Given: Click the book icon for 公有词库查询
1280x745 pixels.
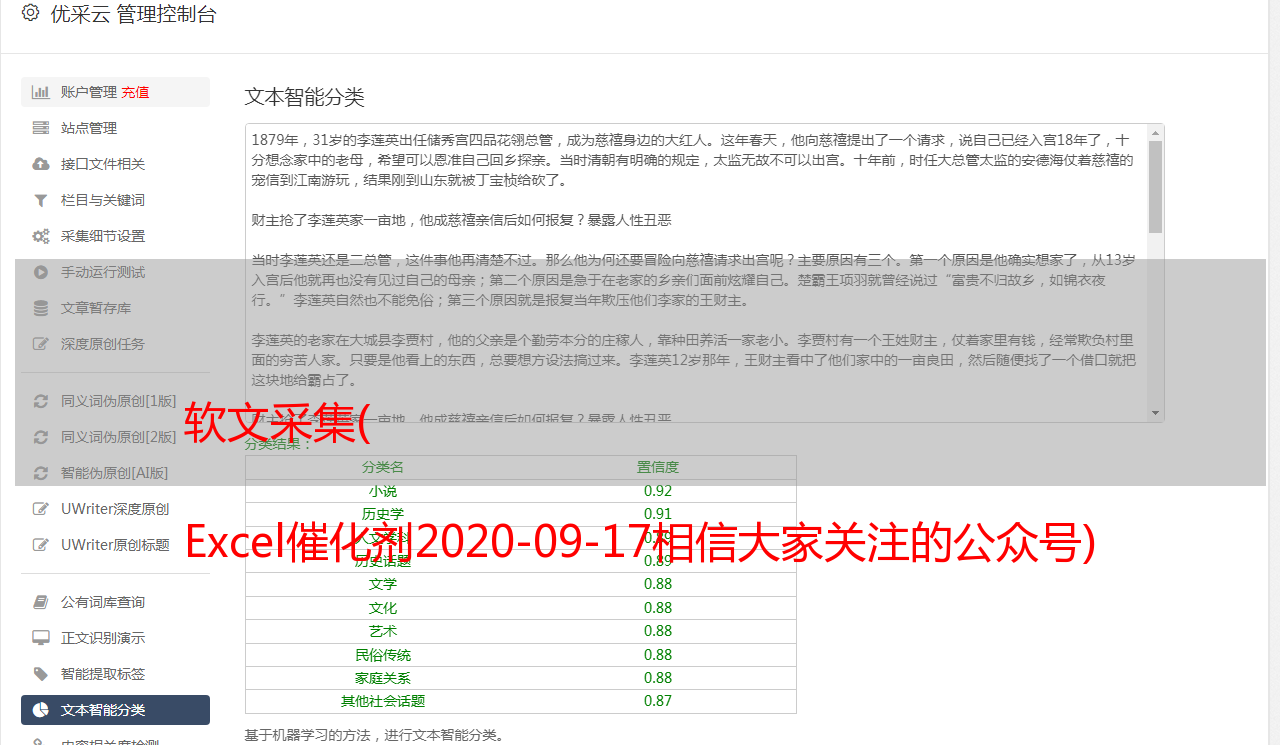Looking at the screenshot, I should [x=41, y=602].
